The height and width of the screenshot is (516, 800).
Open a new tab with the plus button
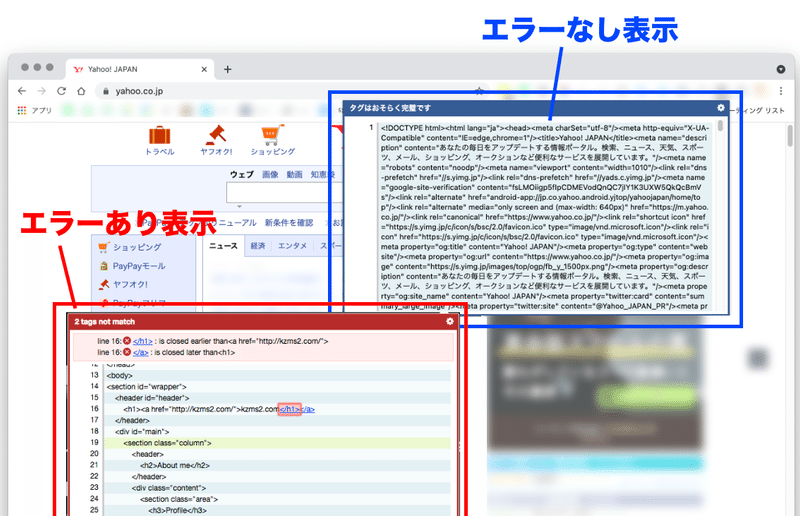(228, 69)
